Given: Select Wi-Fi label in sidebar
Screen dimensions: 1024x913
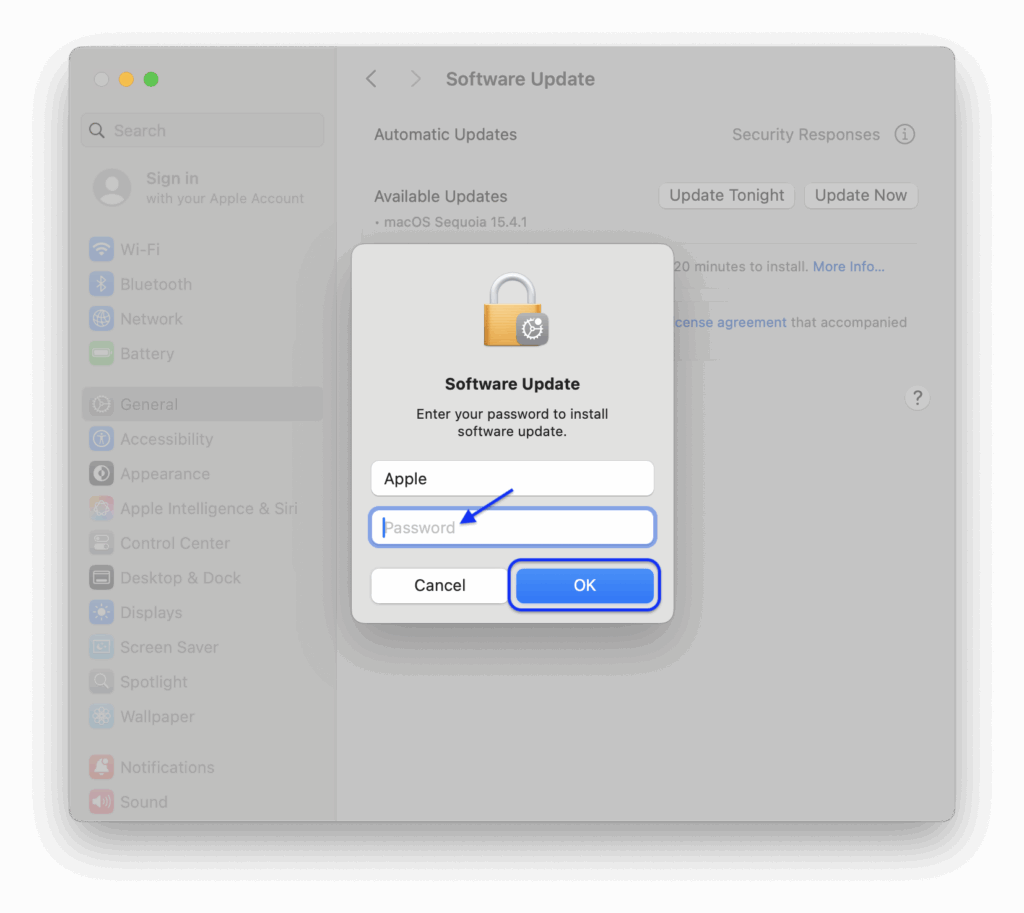Looking at the screenshot, I should (140, 249).
